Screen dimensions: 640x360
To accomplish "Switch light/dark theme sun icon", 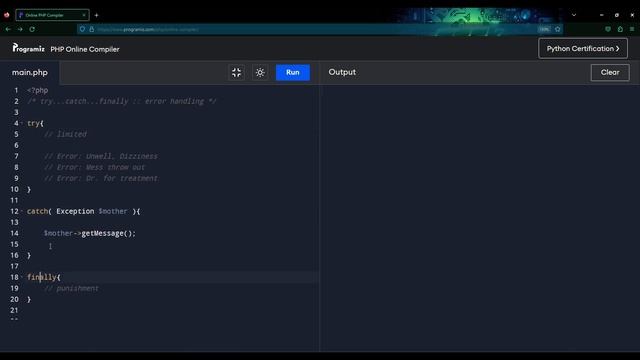I will pos(260,73).
